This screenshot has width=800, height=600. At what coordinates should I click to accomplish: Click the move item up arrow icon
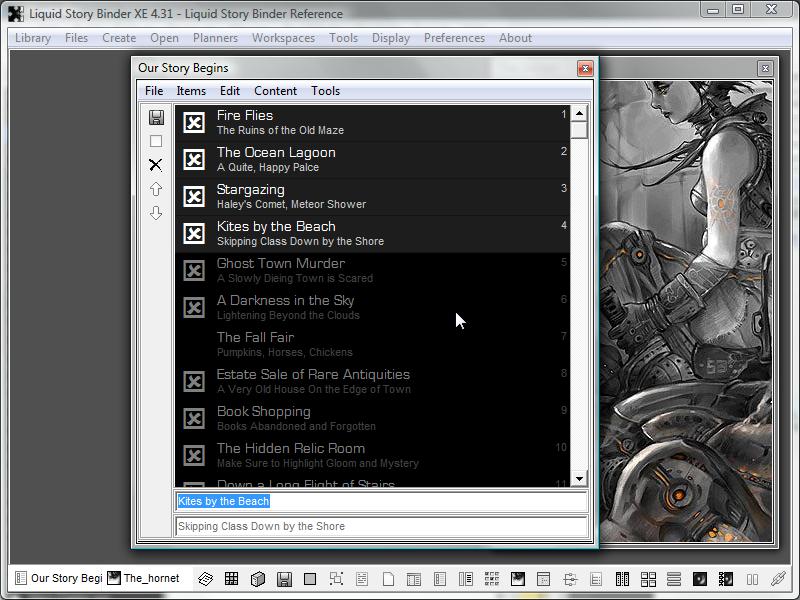[x=156, y=189]
